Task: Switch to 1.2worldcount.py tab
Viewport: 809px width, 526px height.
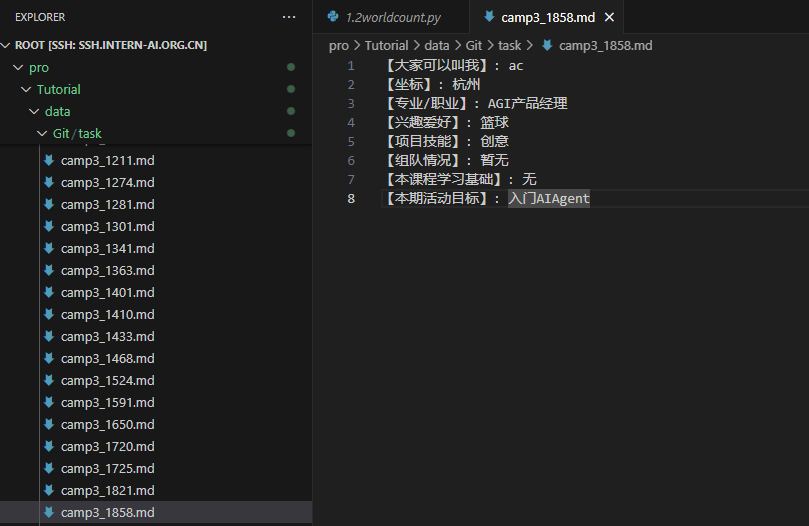Action: click(x=393, y=18)
